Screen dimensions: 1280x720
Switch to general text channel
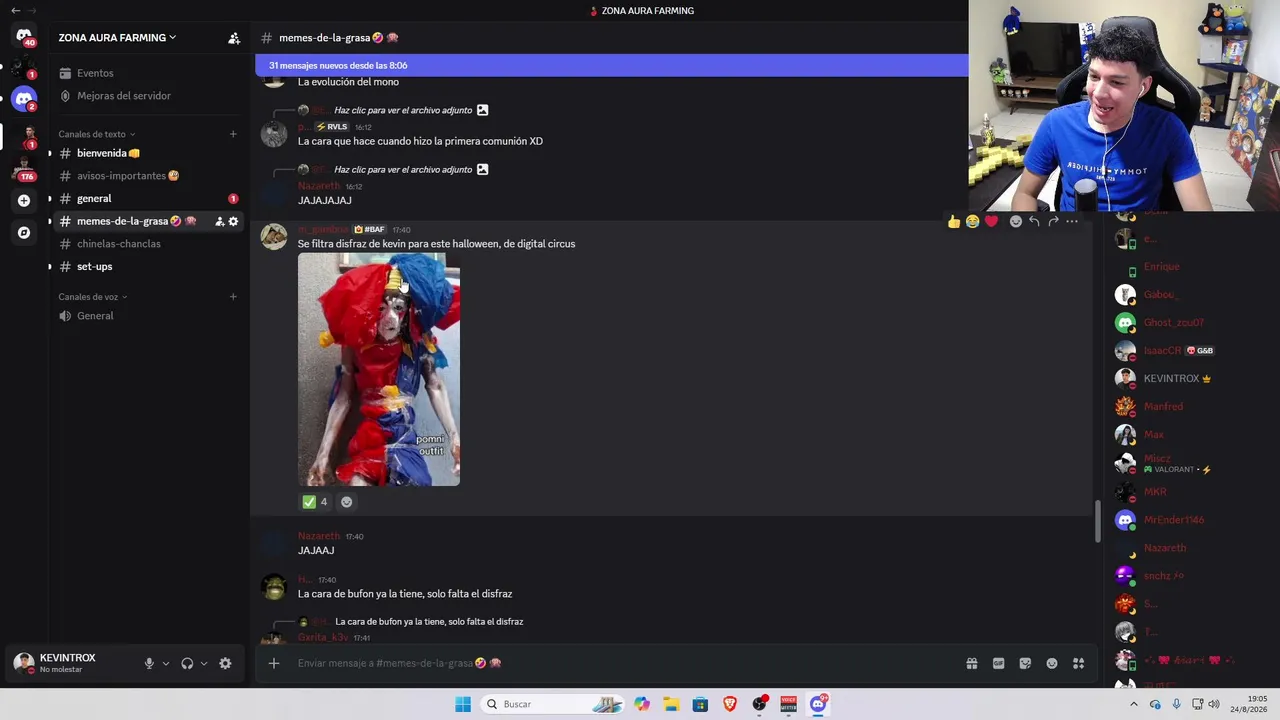[146, 199]
